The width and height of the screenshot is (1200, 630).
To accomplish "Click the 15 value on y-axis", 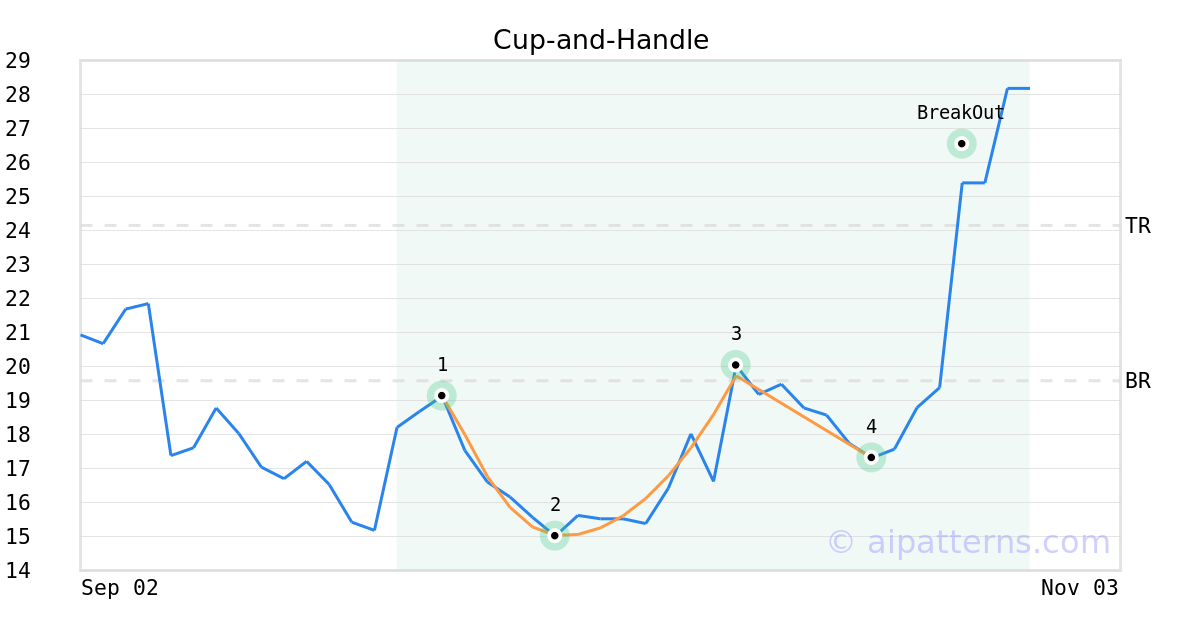I will click(17, 537).
